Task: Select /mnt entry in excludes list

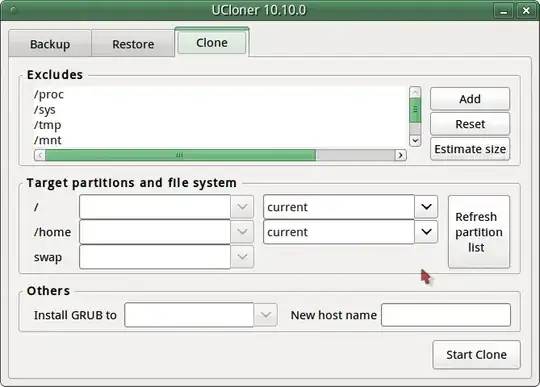Action: (x=48, y=140)
